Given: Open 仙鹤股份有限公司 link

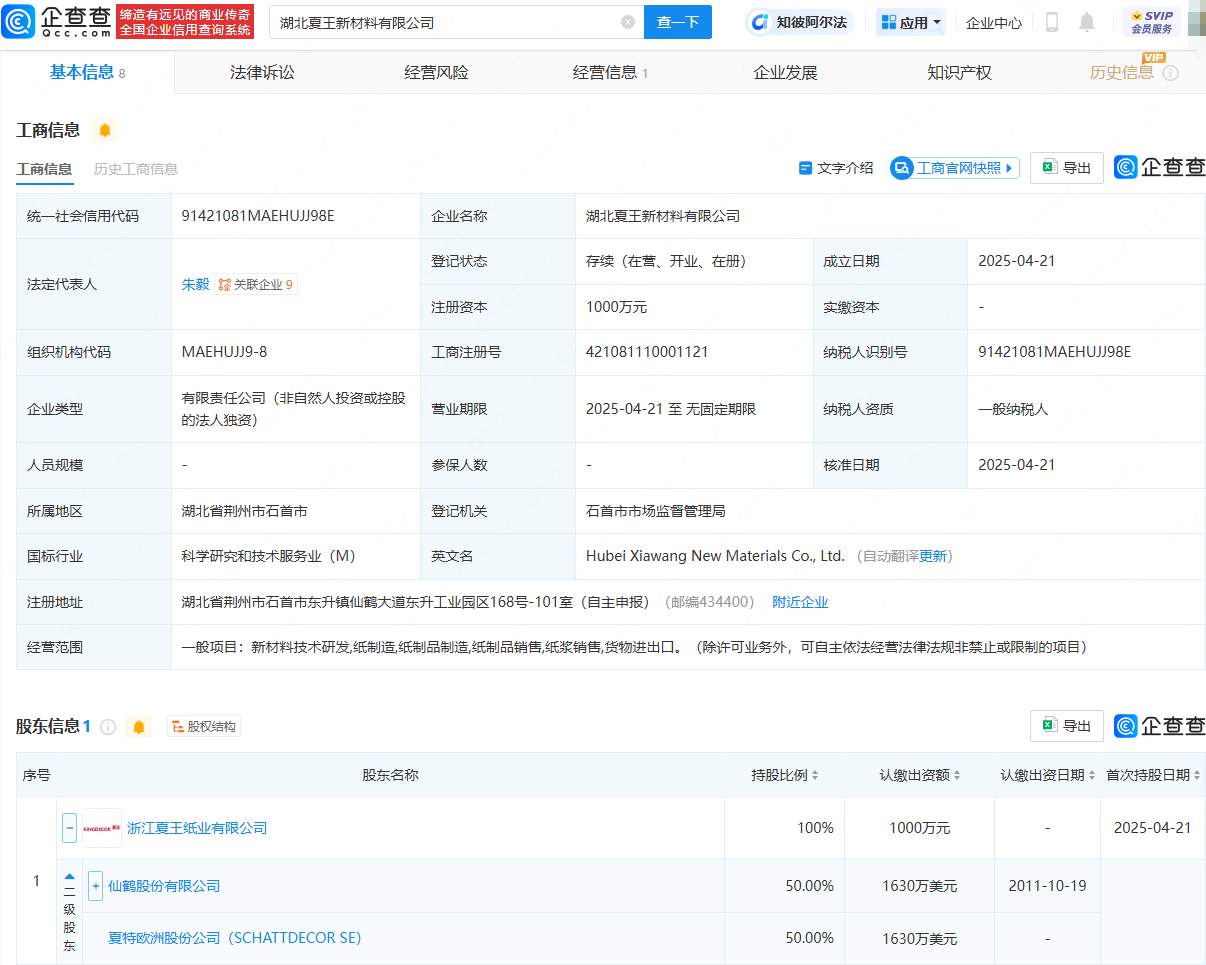Looking at the screenshot, I should [x=164, y=886].
